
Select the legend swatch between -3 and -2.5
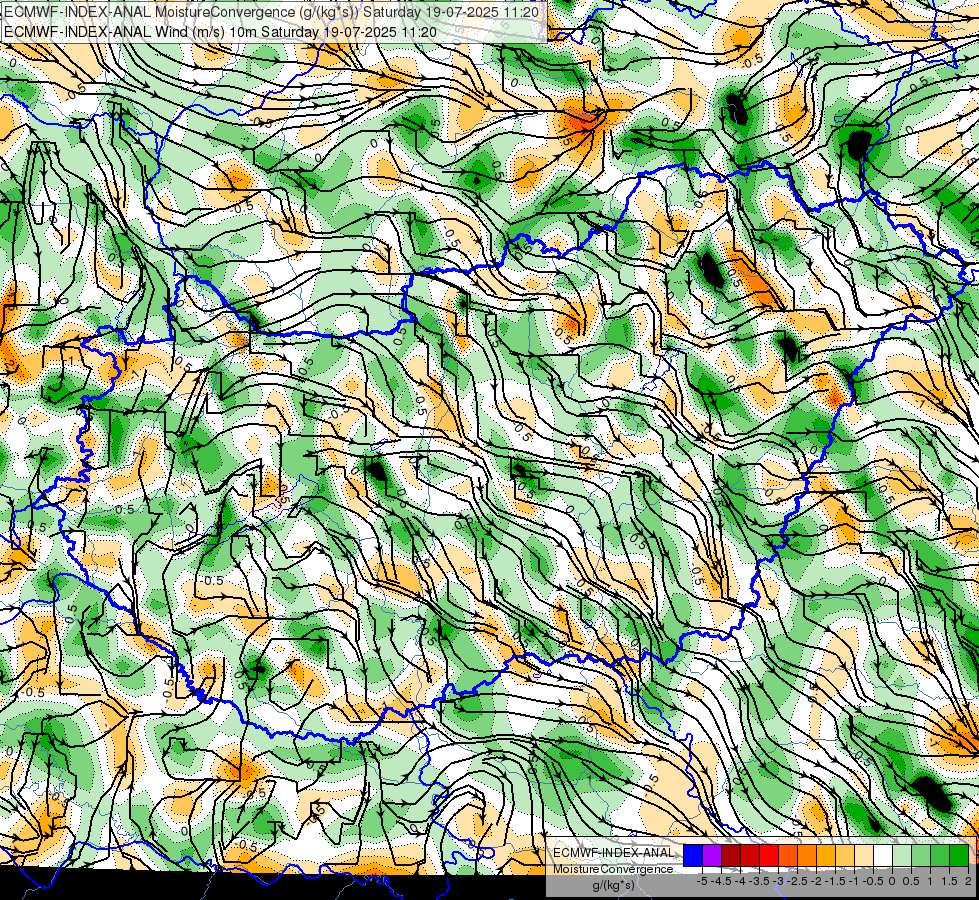coord(788,856)
